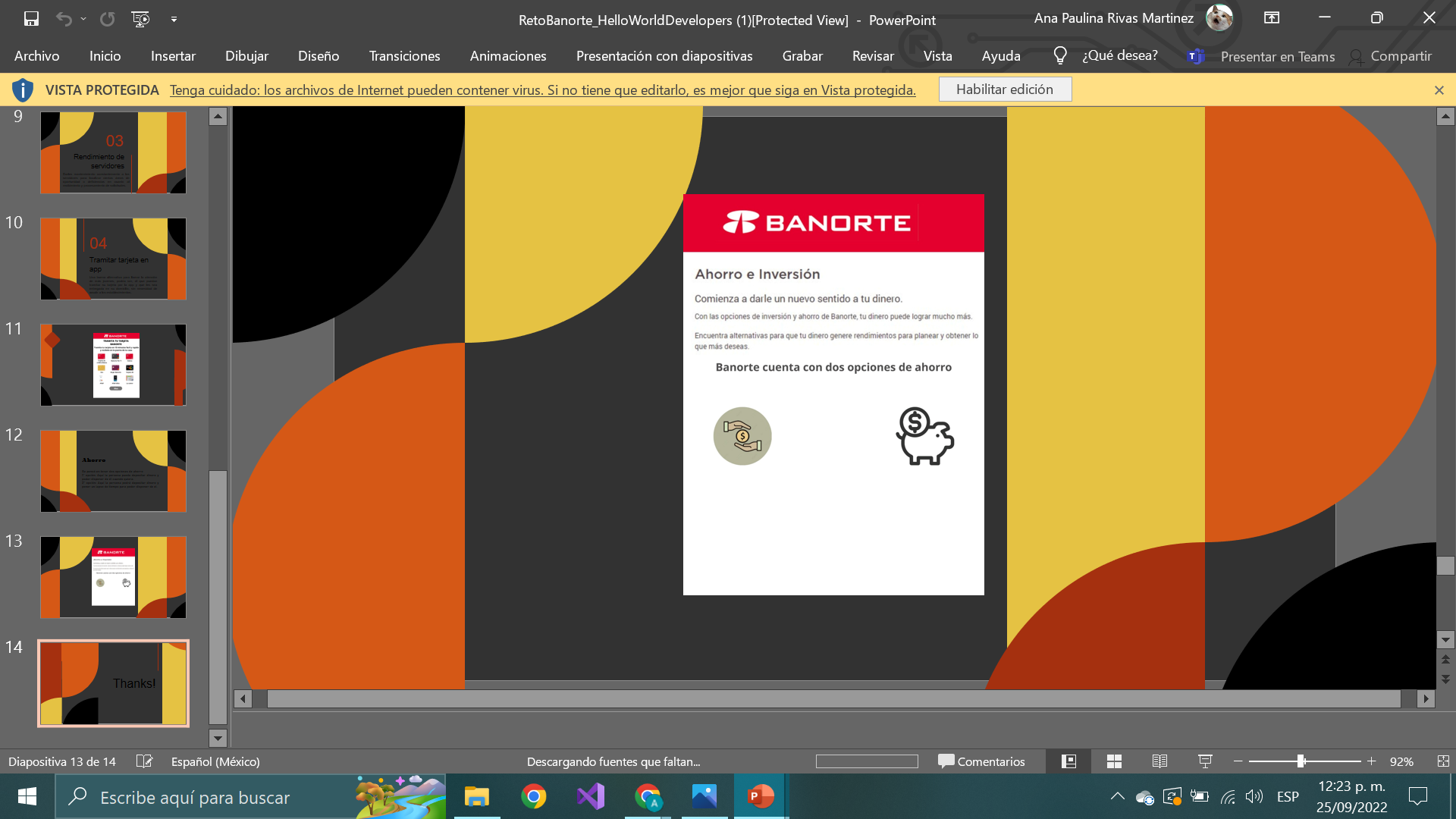Expand the Undo history dropdown arrow
The height and width of the screenshot is (819, 1456).
(x=83, y=19)
